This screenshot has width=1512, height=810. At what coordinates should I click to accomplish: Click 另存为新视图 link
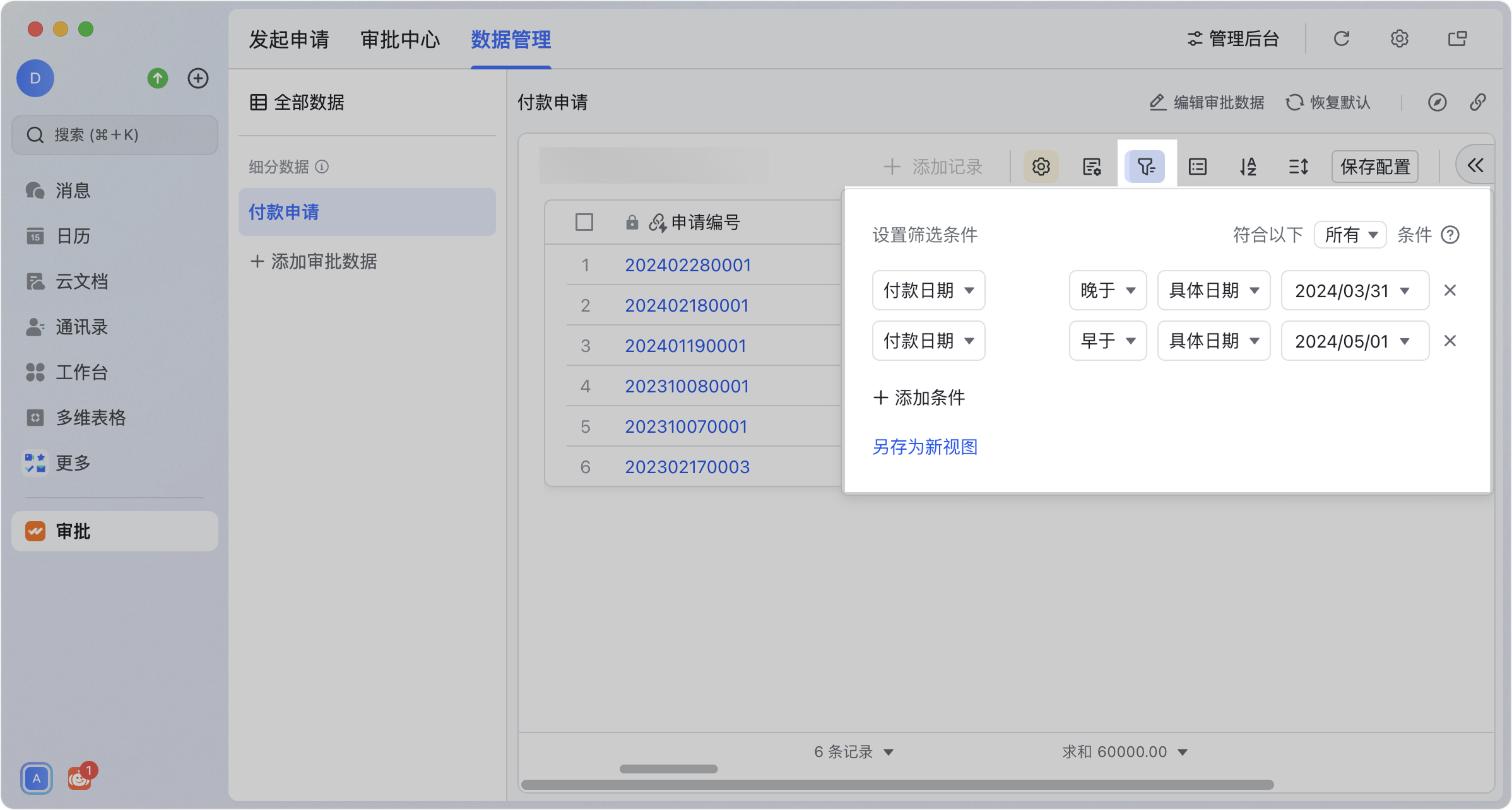(x=925, y=447)
